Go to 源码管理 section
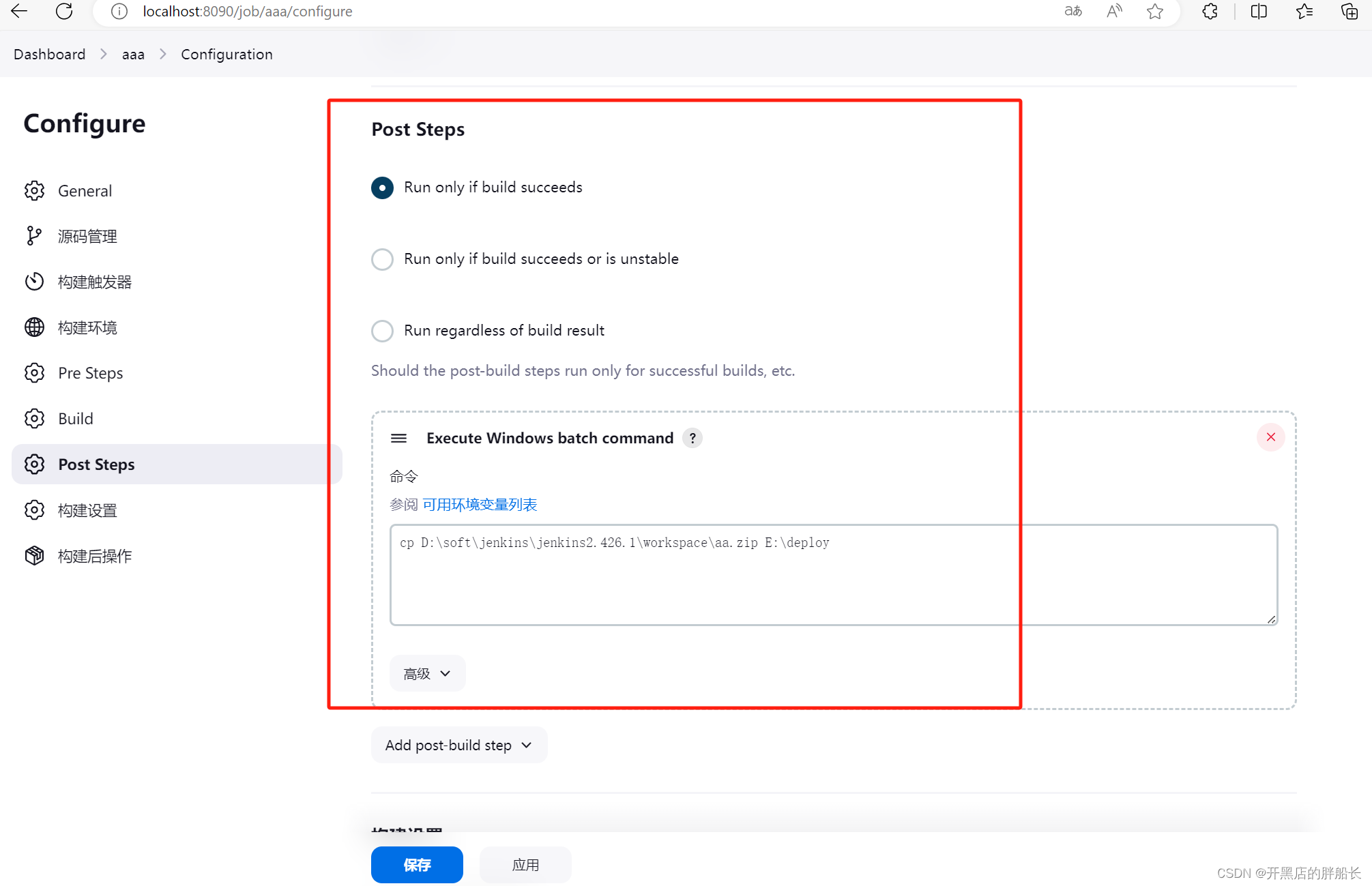Viewport: 1372px width, 886px height. click(177, 236)
